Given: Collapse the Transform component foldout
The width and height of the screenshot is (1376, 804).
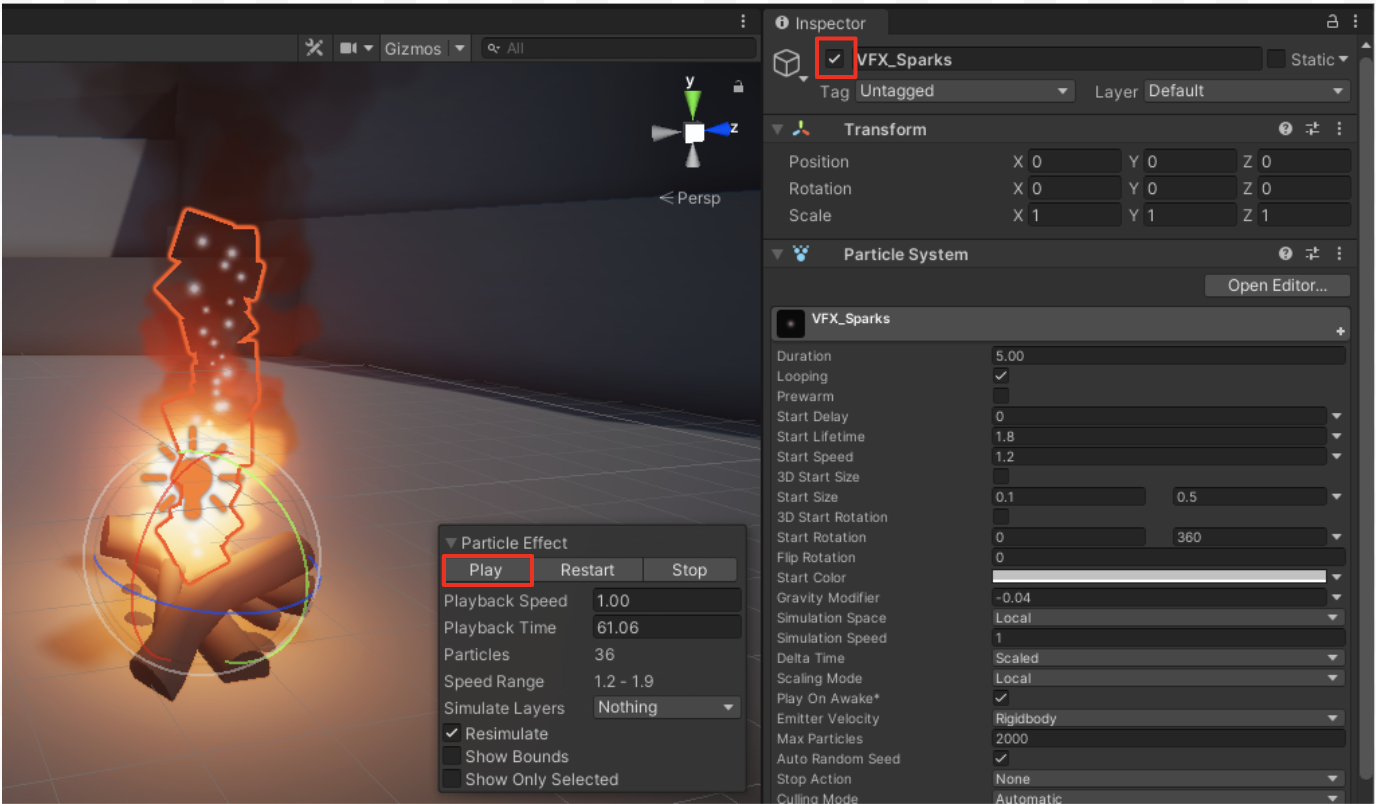Looking at the screenshot, I should coord(777,129).
